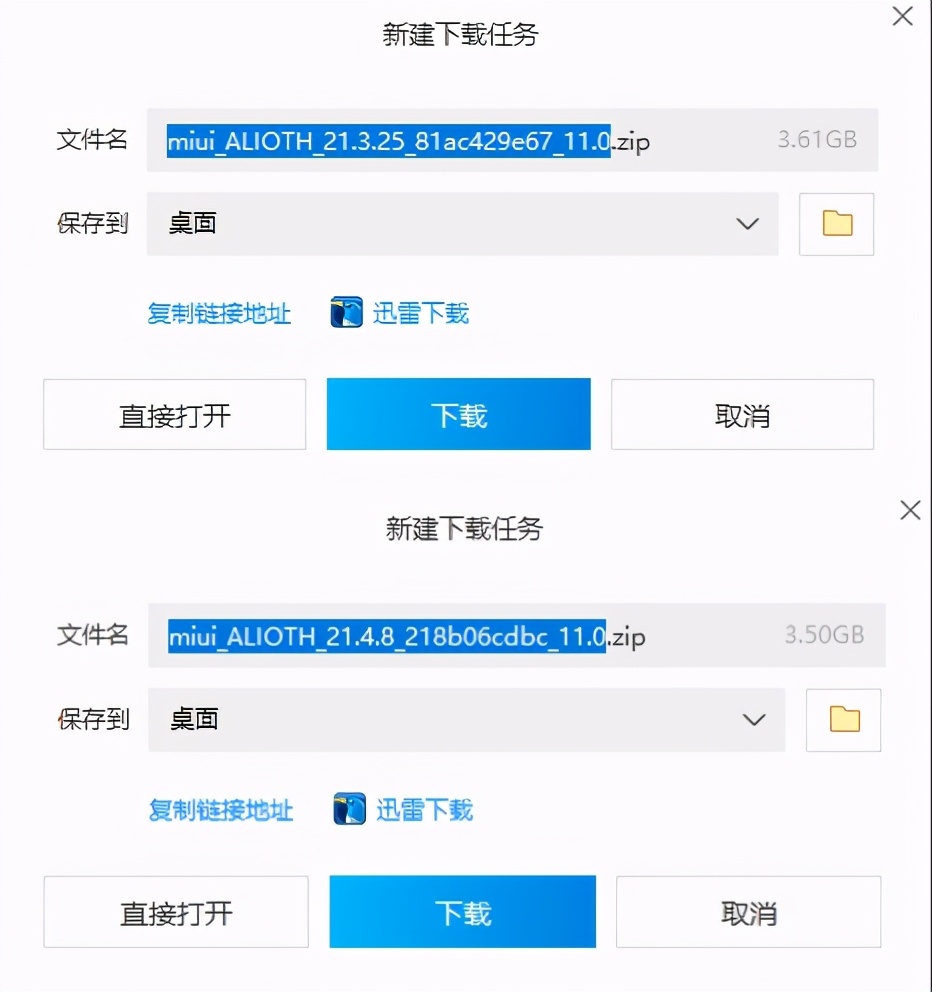Click 复制链接地址 link in upper dialog
Image resolution: width=932 pixels, height=992 pixels.
(219, 313)
